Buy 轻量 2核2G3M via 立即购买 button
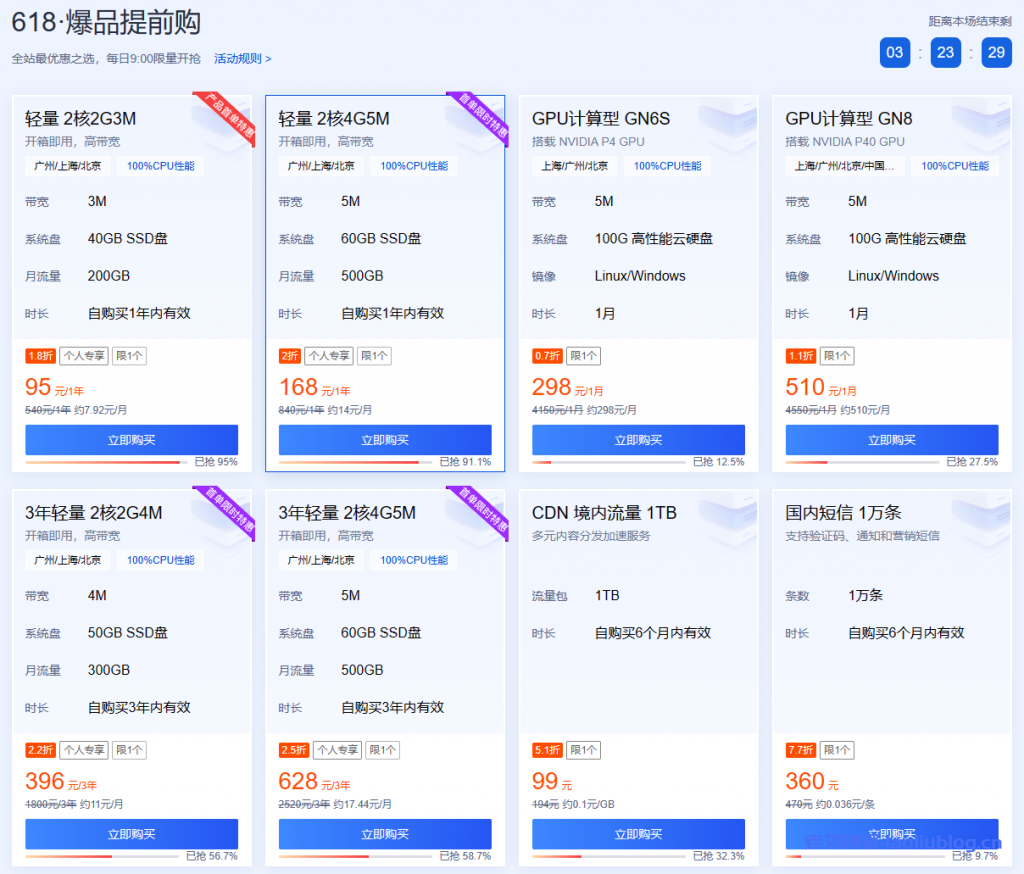The height and width of the screenshot is (874, 1024). tap(131, 439)
